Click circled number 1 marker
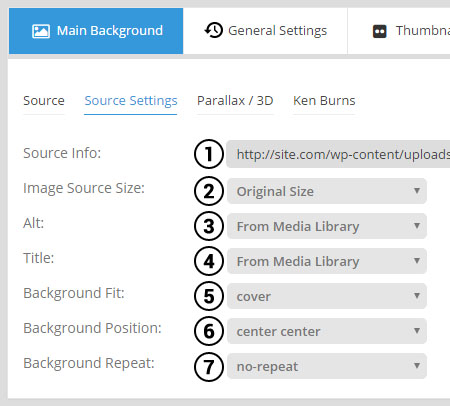450x406 pixels. tap(209, 154)
